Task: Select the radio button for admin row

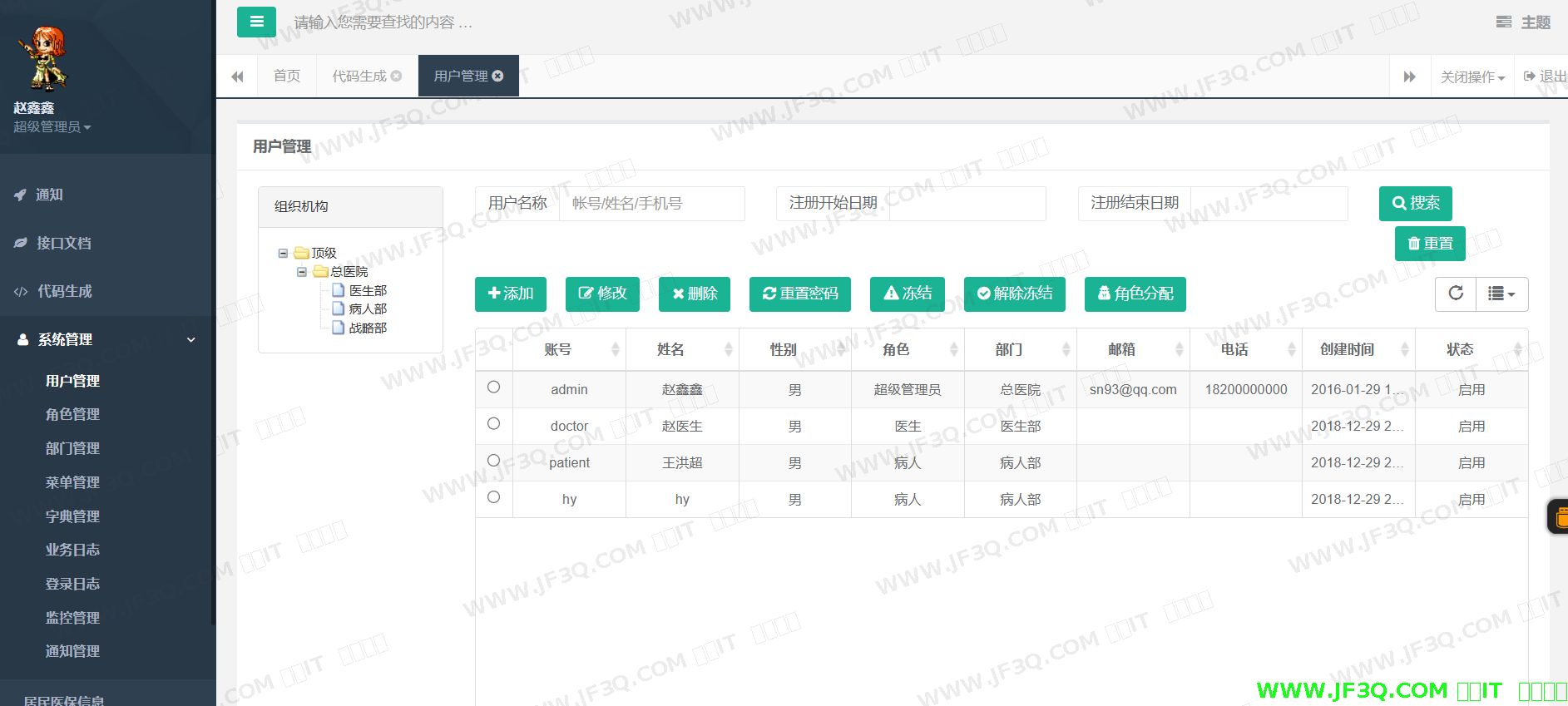Action: pyautogui.click(x=493, y=388)
